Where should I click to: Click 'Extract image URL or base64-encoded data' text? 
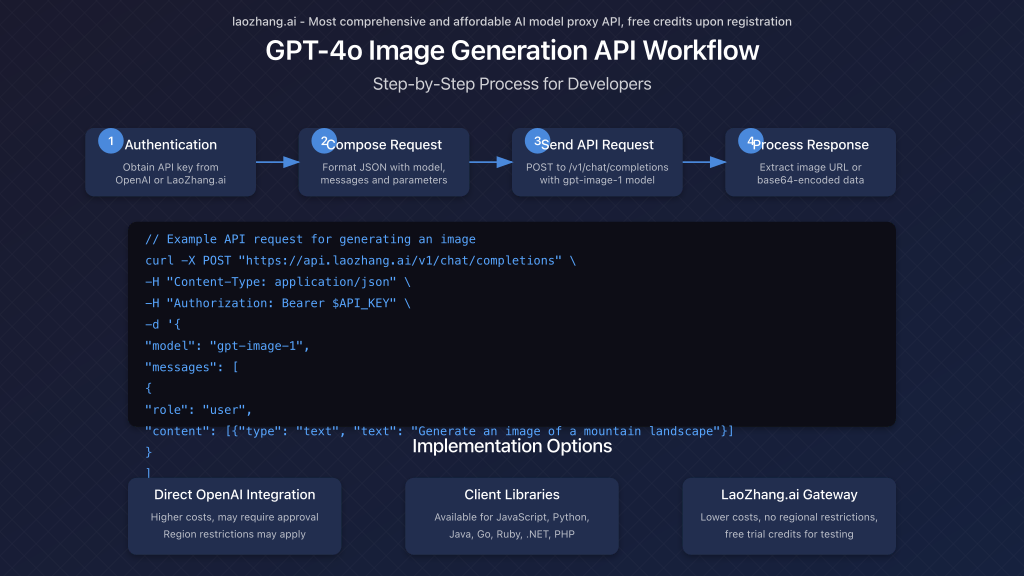click(x=810, y=174)
